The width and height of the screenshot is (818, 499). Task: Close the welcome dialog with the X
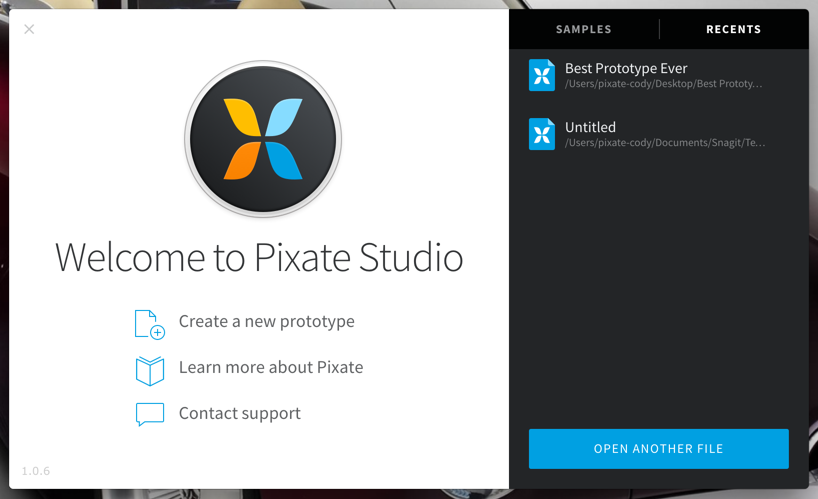click(x=29, y=29)
